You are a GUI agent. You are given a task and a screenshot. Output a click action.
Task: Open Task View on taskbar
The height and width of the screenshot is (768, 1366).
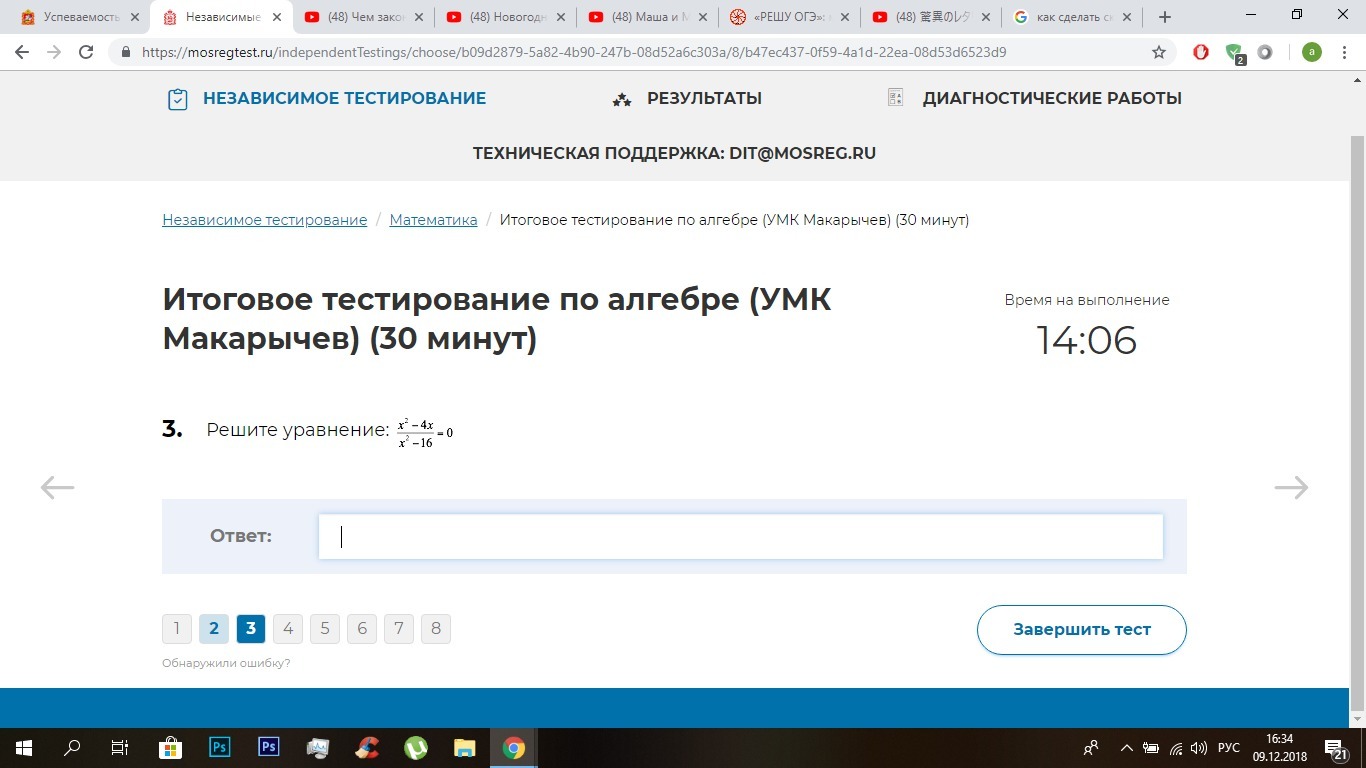120,748
